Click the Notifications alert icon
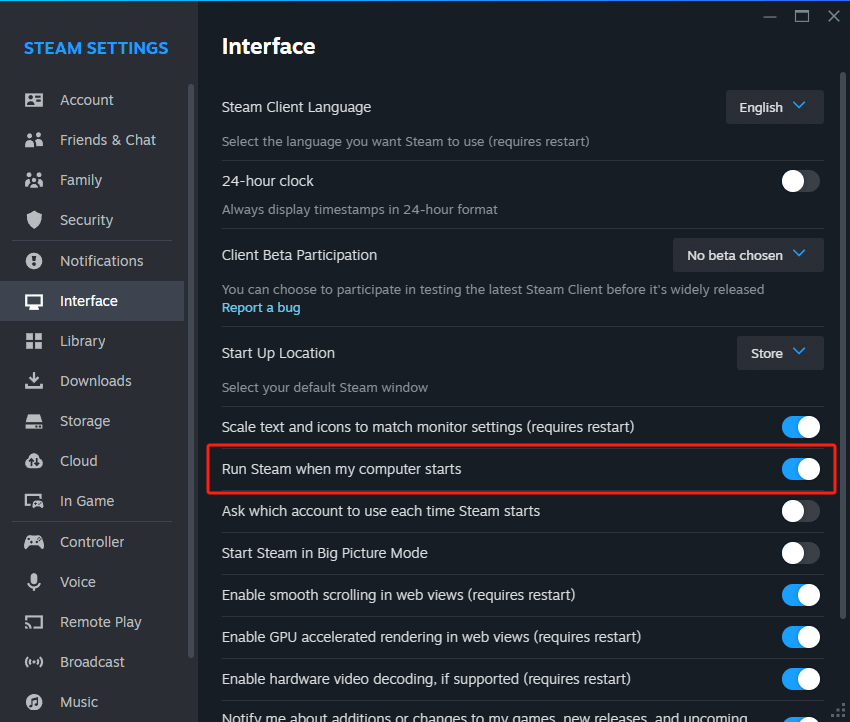Viewport: 850px width, 722px height. click(34, 261)
